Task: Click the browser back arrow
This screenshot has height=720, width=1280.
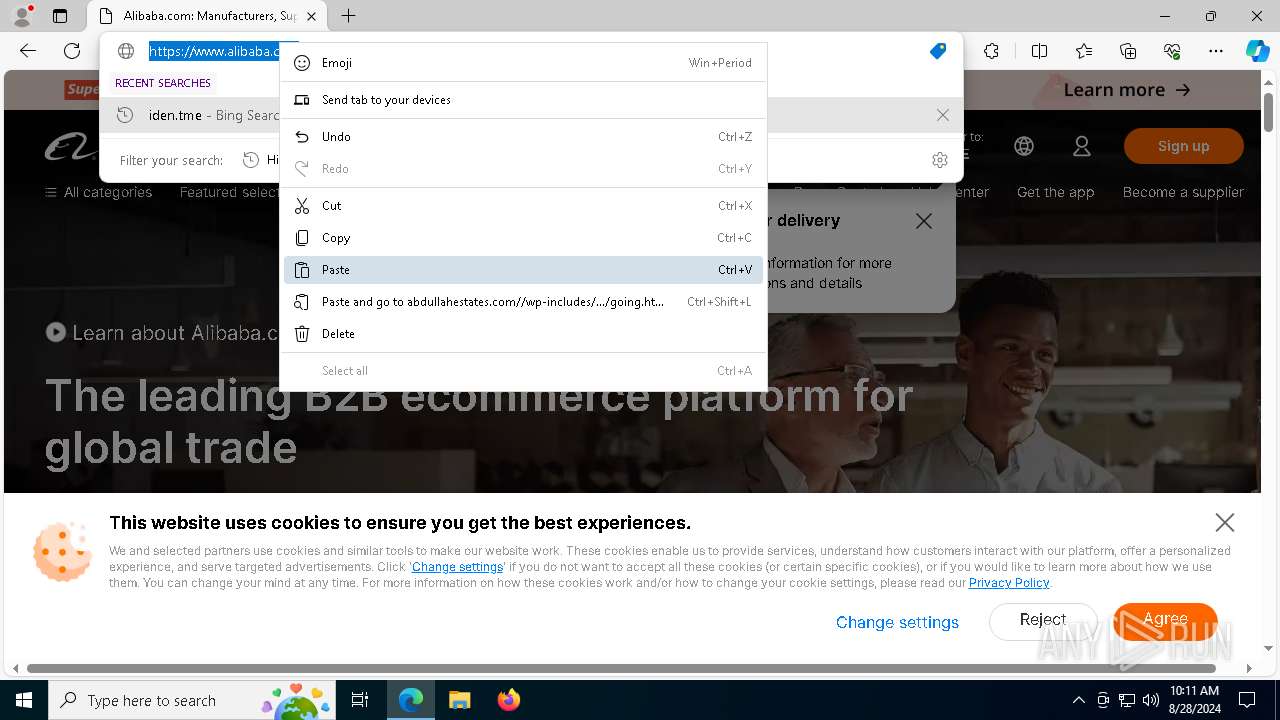Action: click(28, 51)
